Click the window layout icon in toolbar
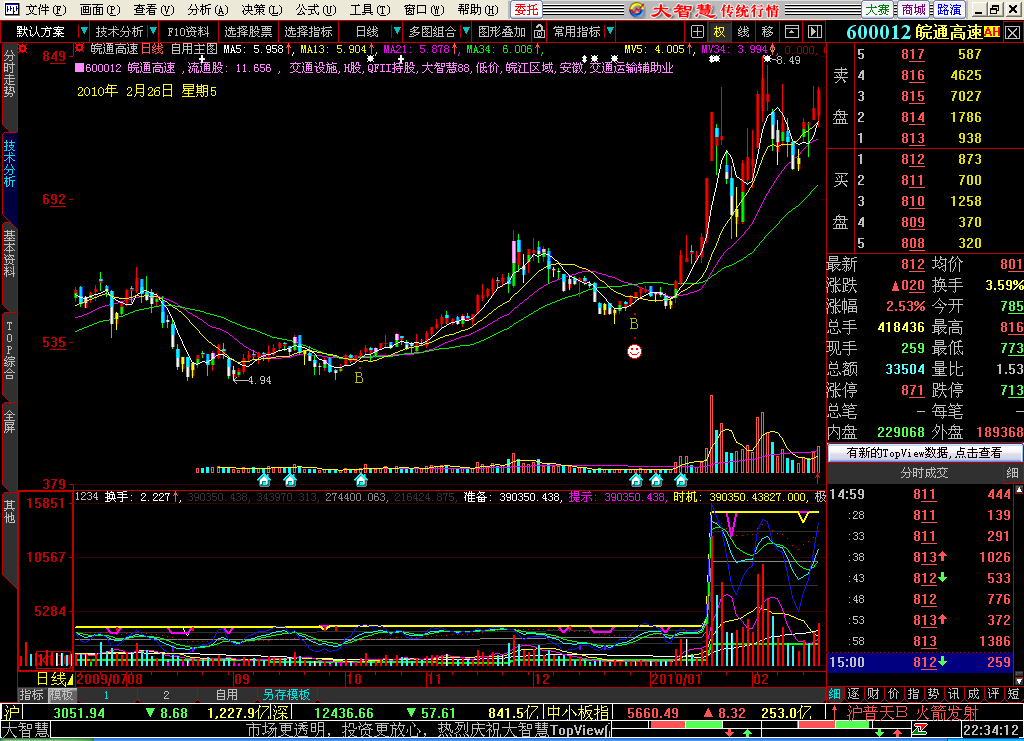This screenshot has width=1024, height=741. click(792, 31)
